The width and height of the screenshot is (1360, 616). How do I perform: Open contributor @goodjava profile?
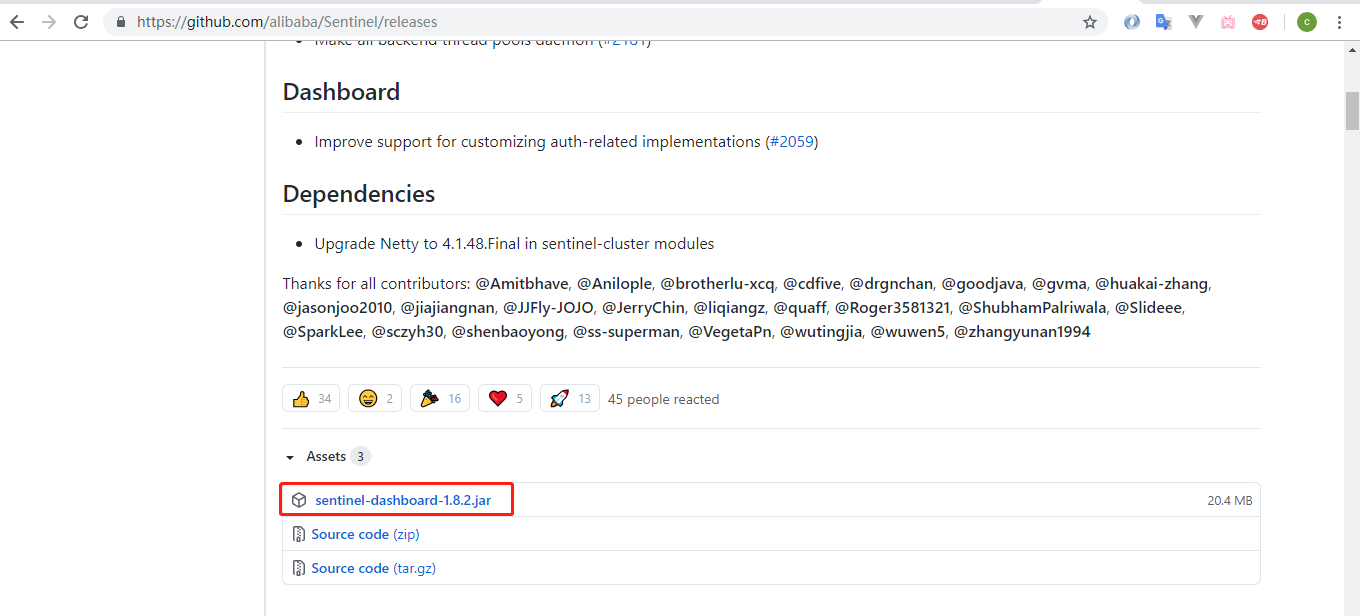pyautogui.click(x=982, y=284)
